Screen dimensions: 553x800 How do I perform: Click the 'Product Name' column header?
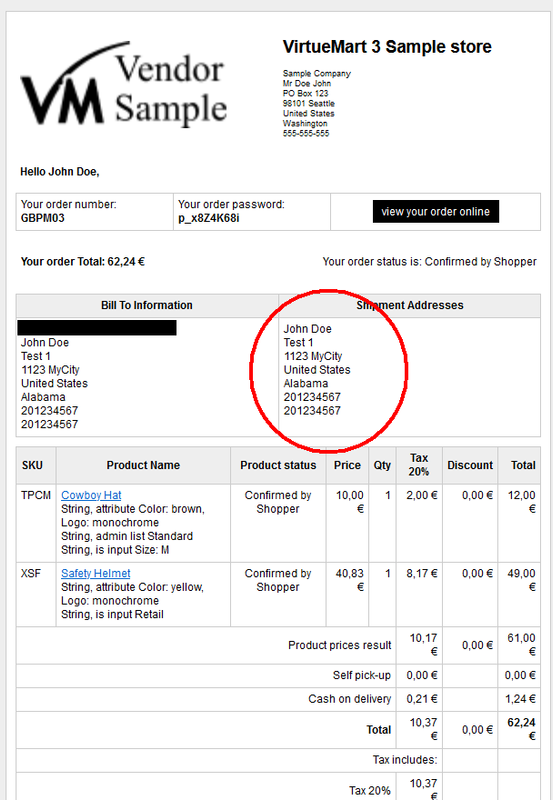(x=143, y=465)
